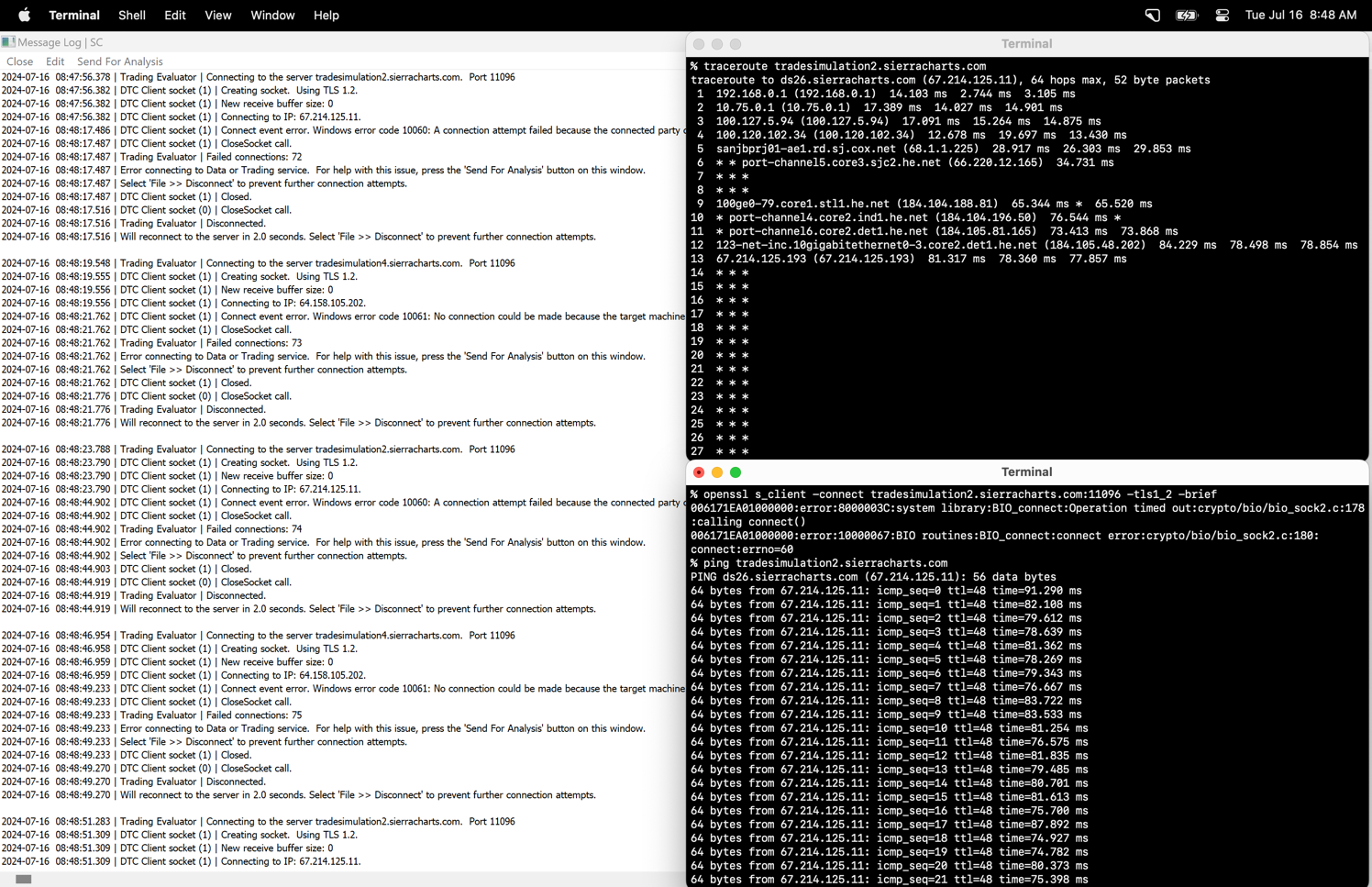Click the ping tradesimulation2 command line

[819, 563]
